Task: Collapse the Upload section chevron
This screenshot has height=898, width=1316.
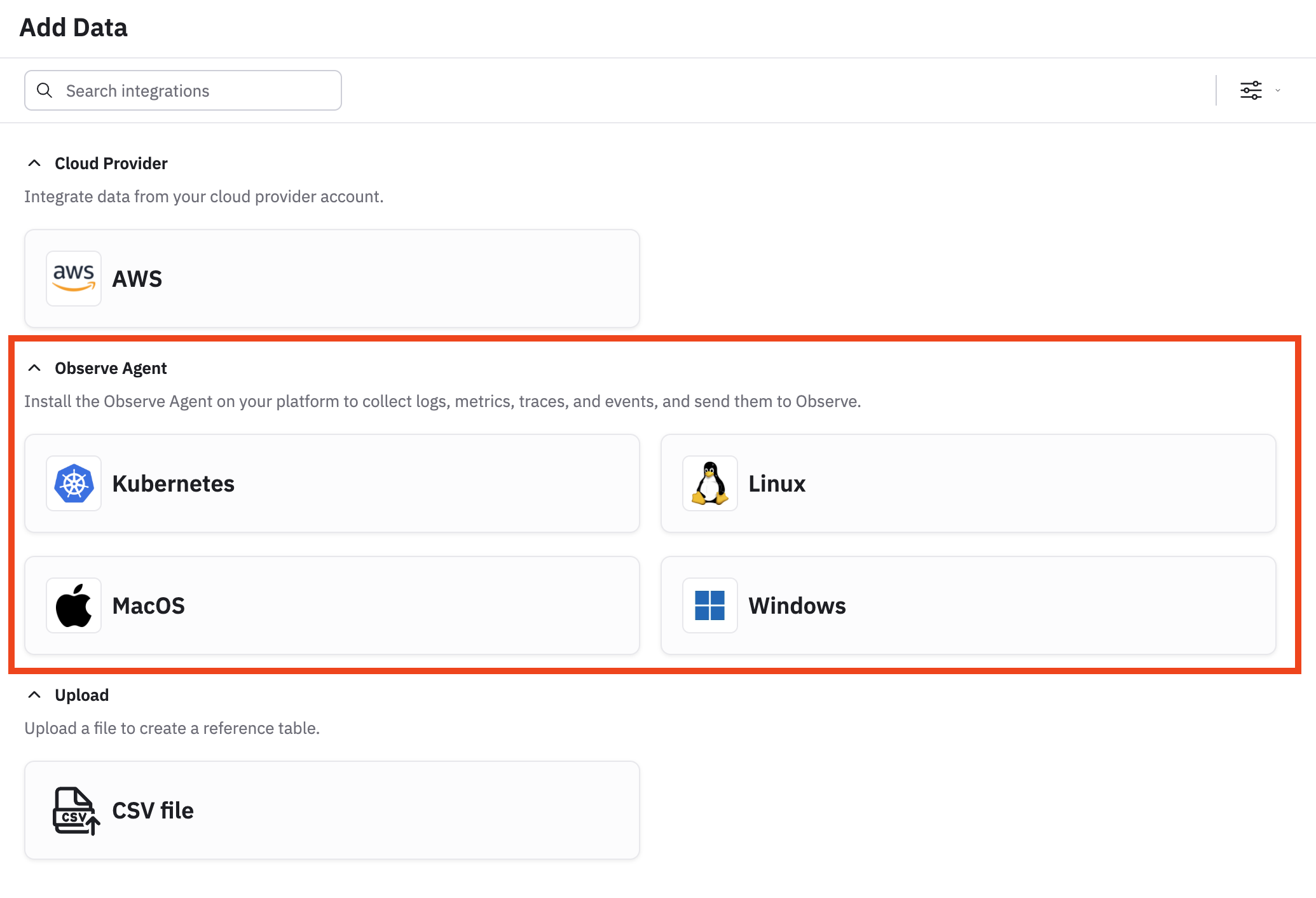Action: click(35, 695)
